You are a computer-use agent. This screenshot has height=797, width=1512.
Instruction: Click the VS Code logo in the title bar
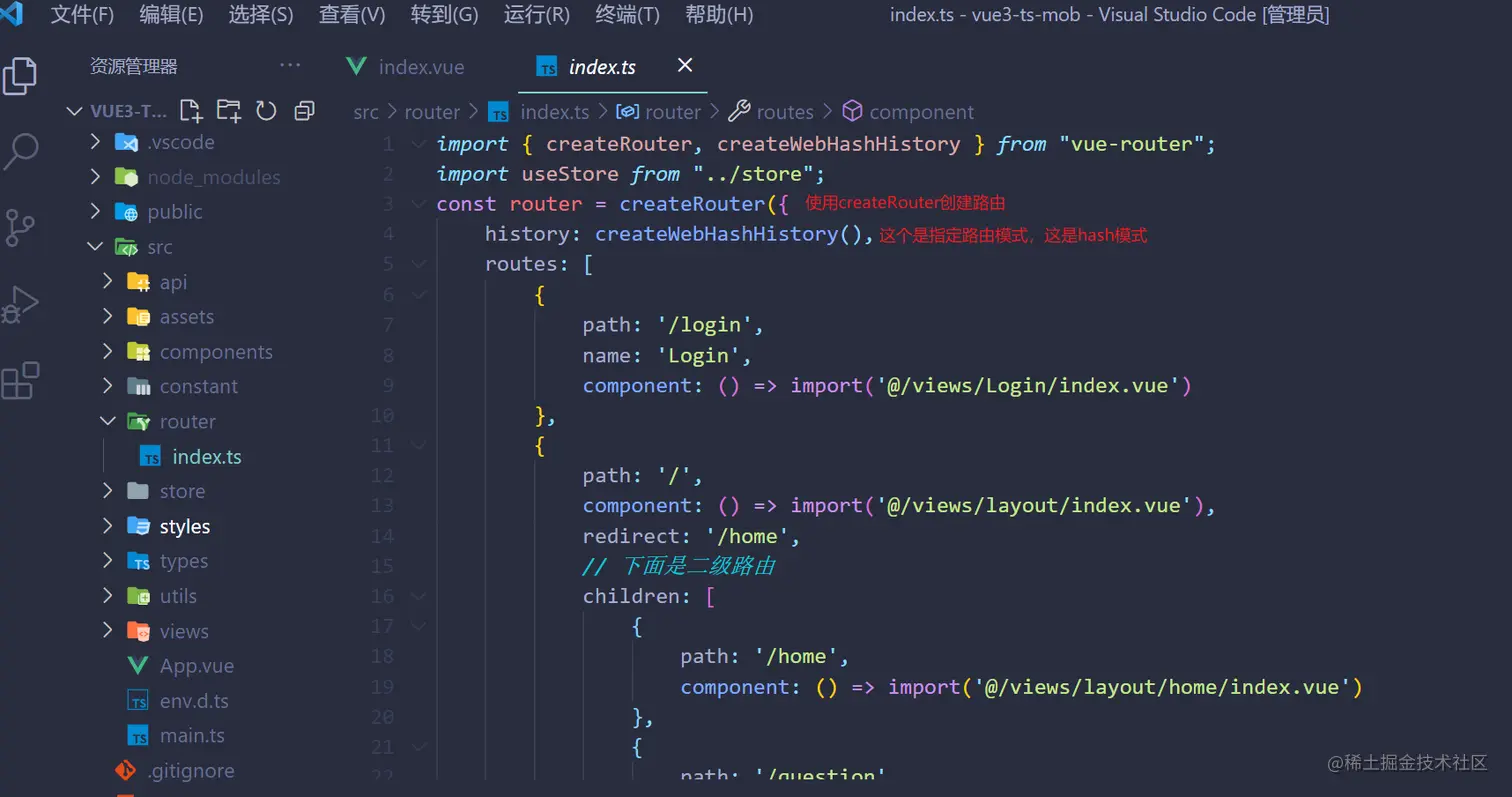[12, 15]
